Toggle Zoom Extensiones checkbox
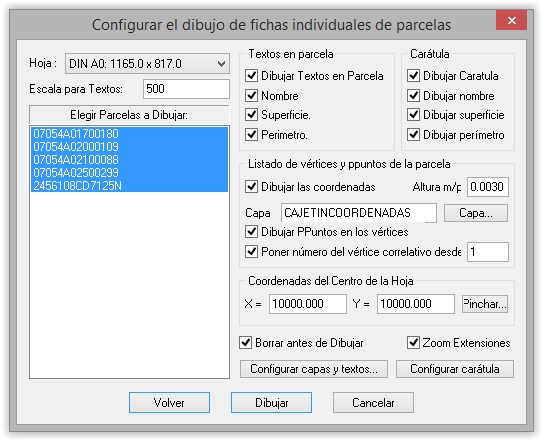542x440 pixels. [413, 343]
